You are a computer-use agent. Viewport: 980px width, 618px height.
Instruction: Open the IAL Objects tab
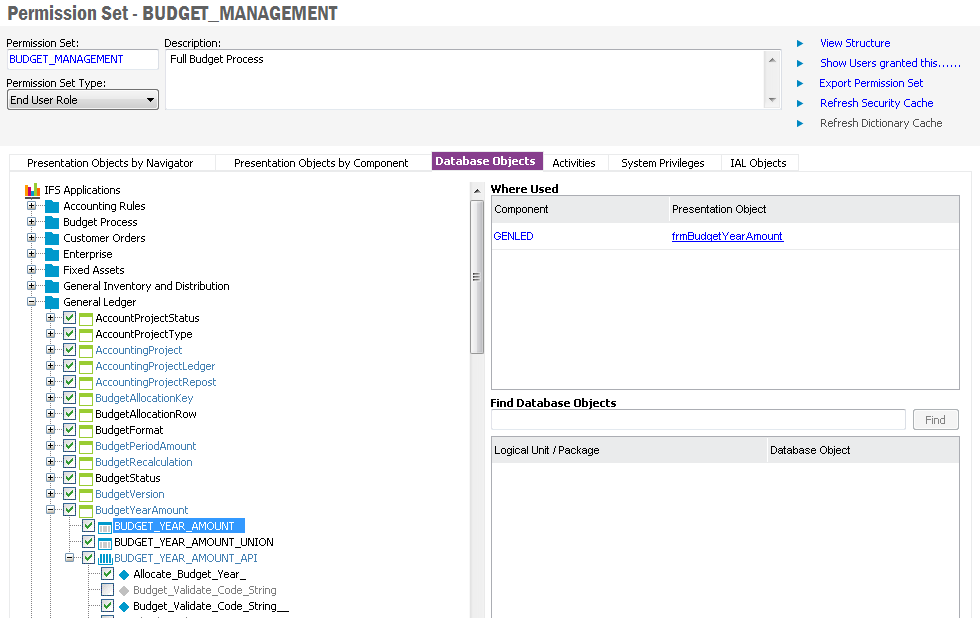(758, 163)
